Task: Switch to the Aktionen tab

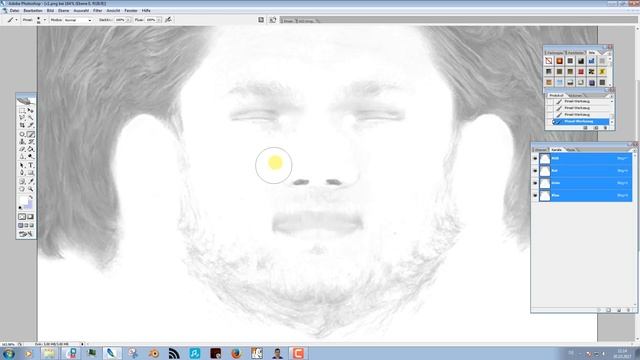Action: [x=576, y=96]
